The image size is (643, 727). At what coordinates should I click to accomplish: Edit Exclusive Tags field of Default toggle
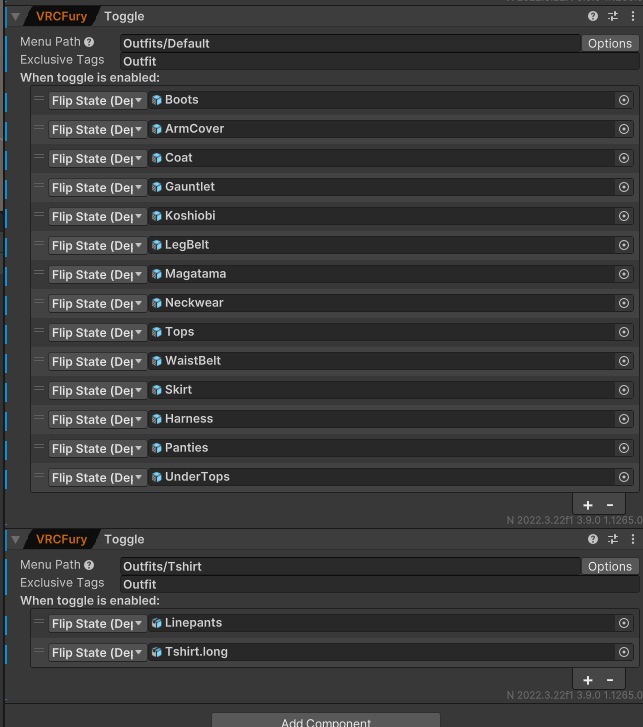click(x=380, y=61)
